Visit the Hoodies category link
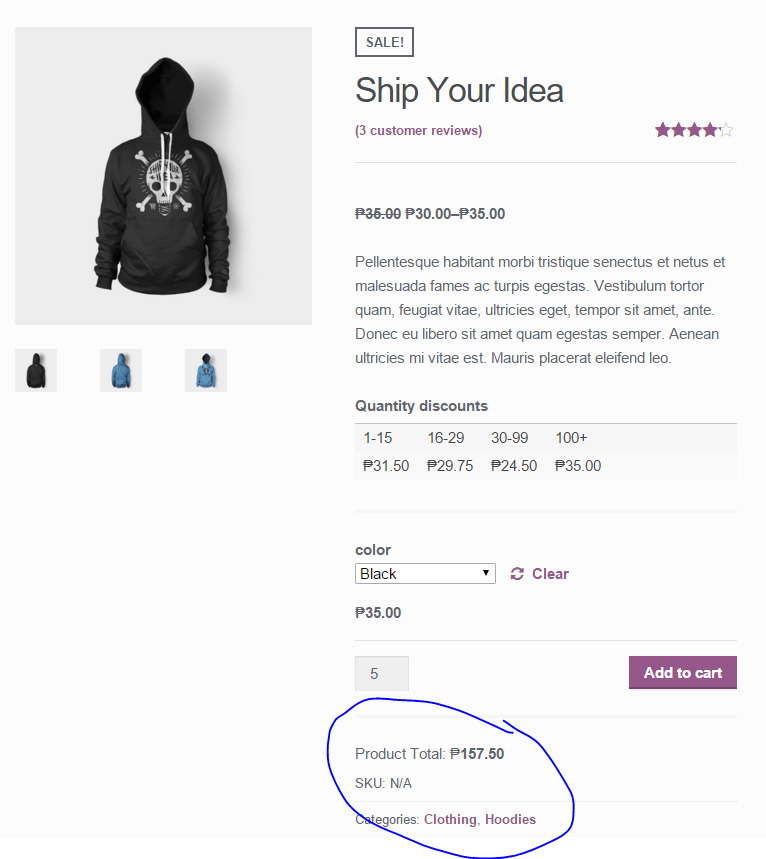This screenshot has height=859, width=766. 510,820
